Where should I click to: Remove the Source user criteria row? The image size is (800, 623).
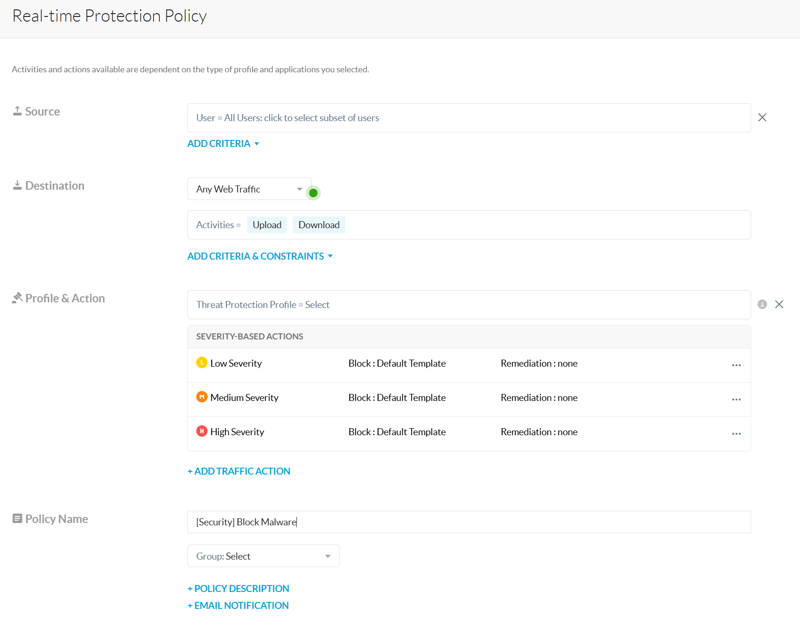(x=762, y=118)
